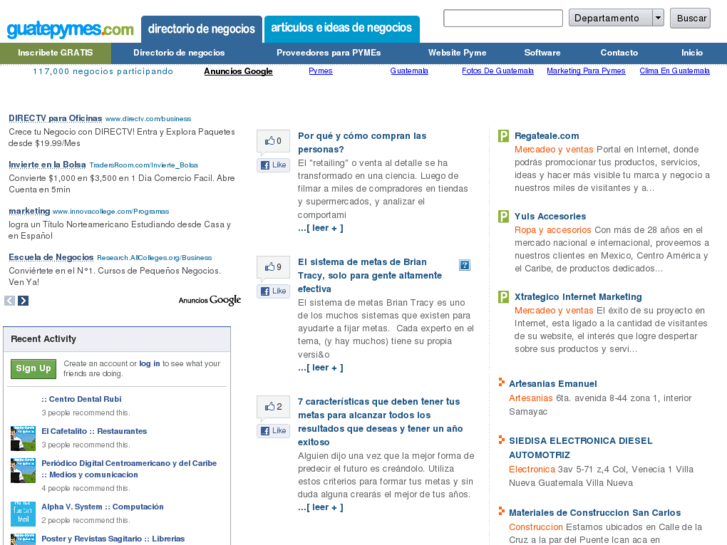Image resolution: width=727 pixels, height=545 pixels.
Task: Click the 'Pymes' ad link
Action: [x=320, y=71]
